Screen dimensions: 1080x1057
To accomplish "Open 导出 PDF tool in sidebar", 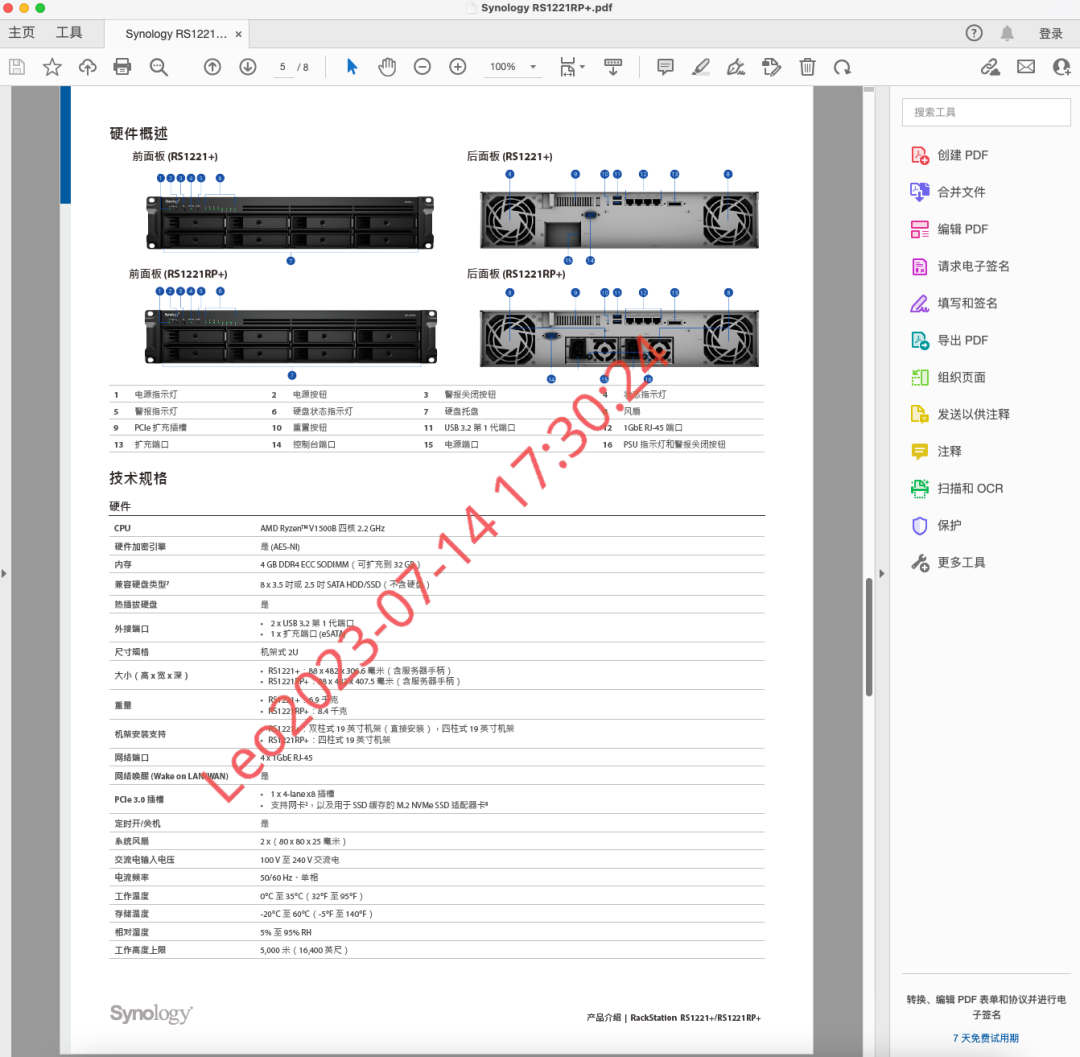I will click(x=962, y=340).
